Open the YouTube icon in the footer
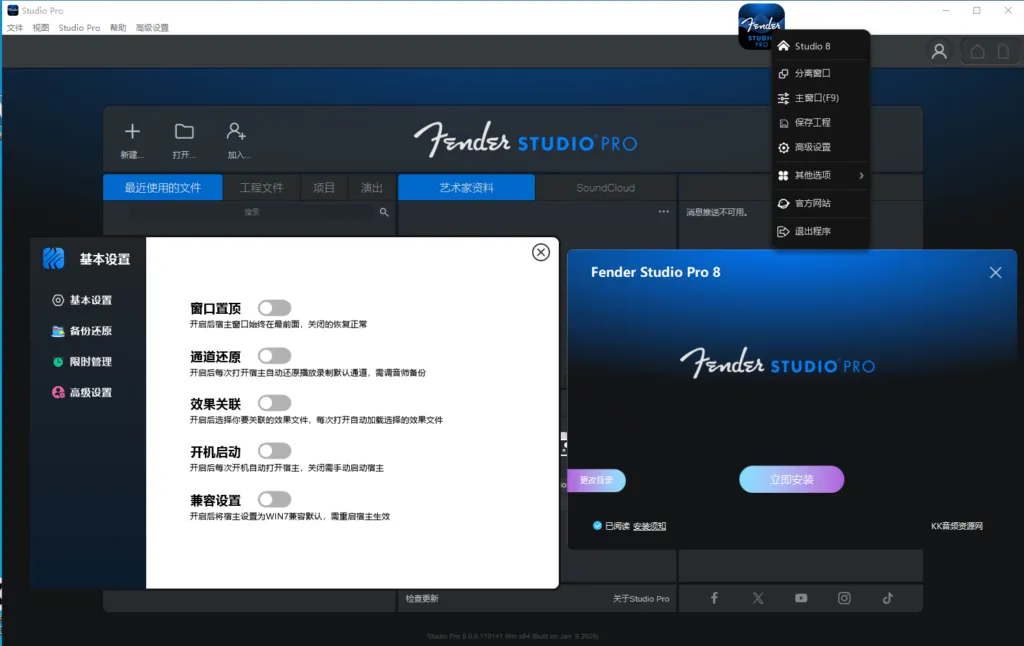 point(801,598)
